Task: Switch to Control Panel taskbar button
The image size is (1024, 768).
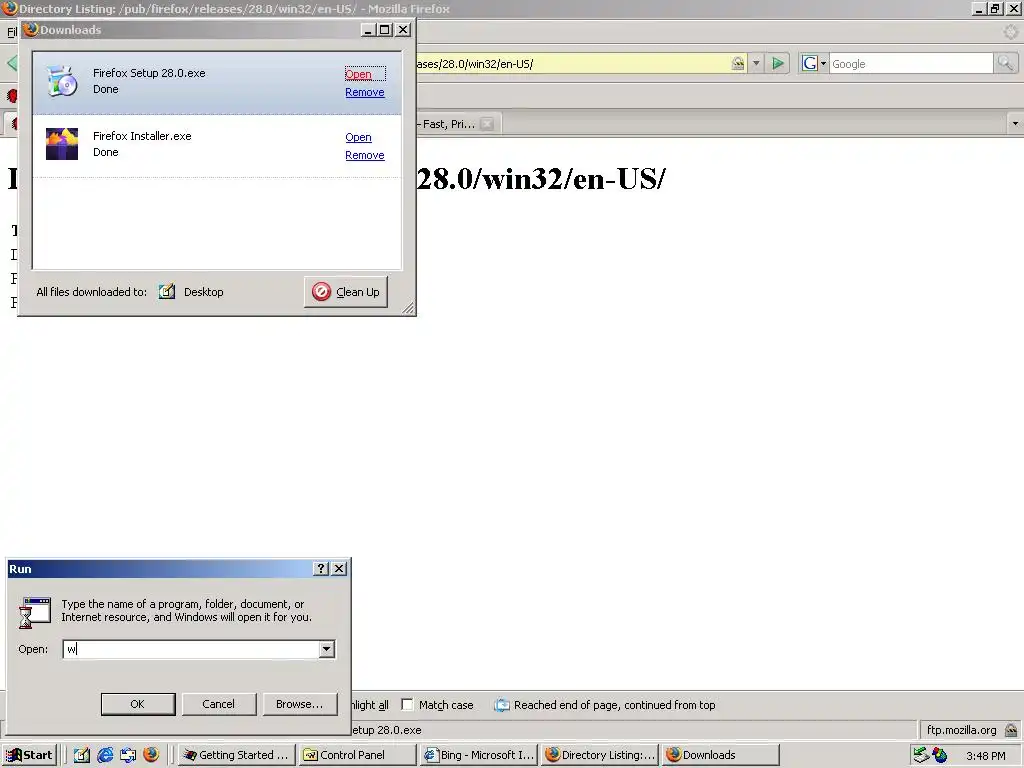Action: coord(357,755)
